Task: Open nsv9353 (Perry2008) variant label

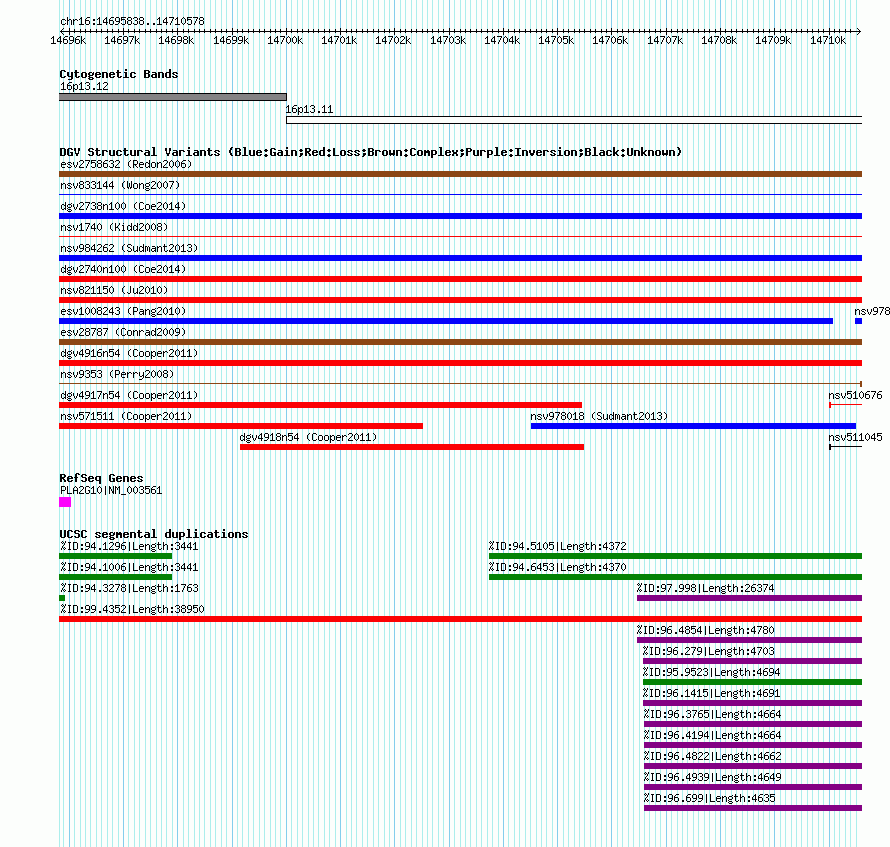Action: point(117,374)
